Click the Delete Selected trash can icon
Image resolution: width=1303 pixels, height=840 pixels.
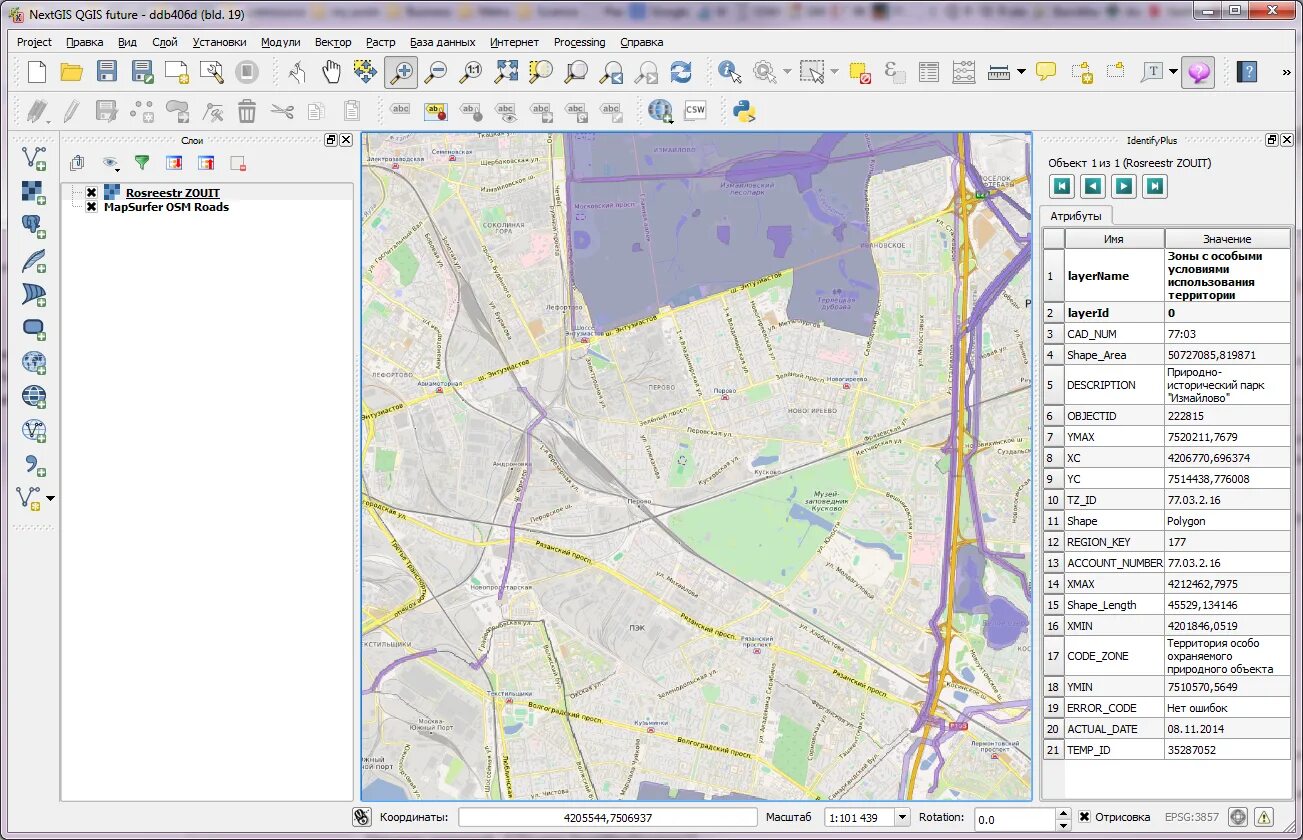click(247, 111)
